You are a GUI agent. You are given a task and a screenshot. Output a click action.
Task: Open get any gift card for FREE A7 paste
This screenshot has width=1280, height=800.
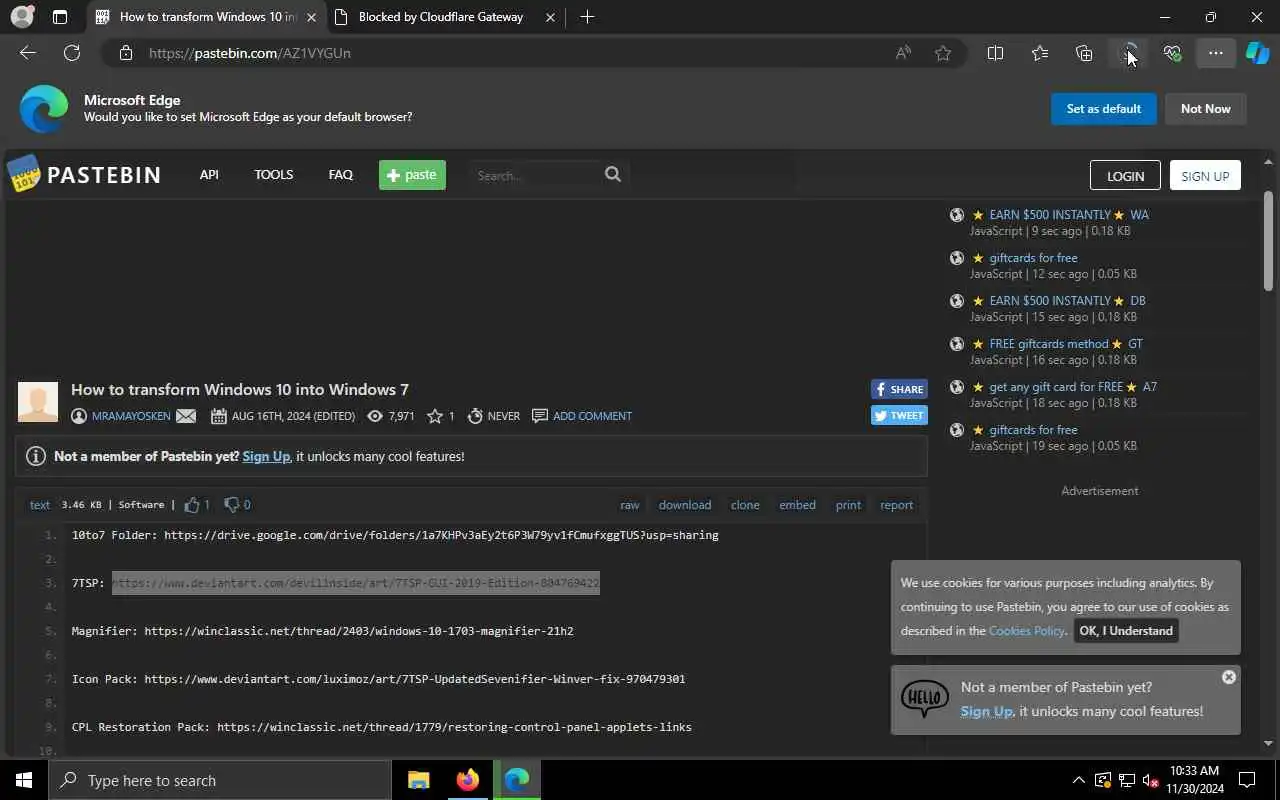click(x=1073, y=387)
